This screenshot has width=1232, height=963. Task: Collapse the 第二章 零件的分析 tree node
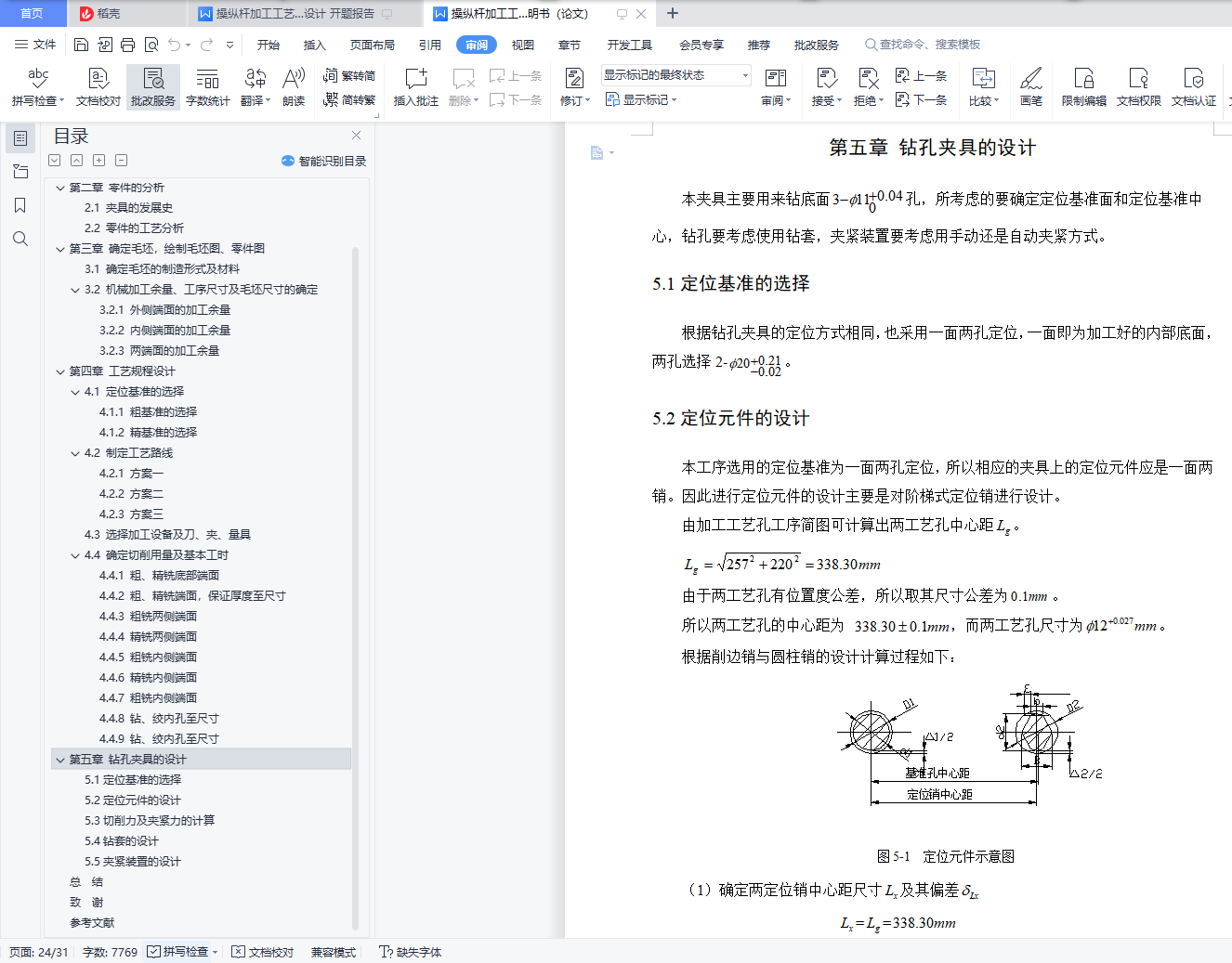point(60,188)
